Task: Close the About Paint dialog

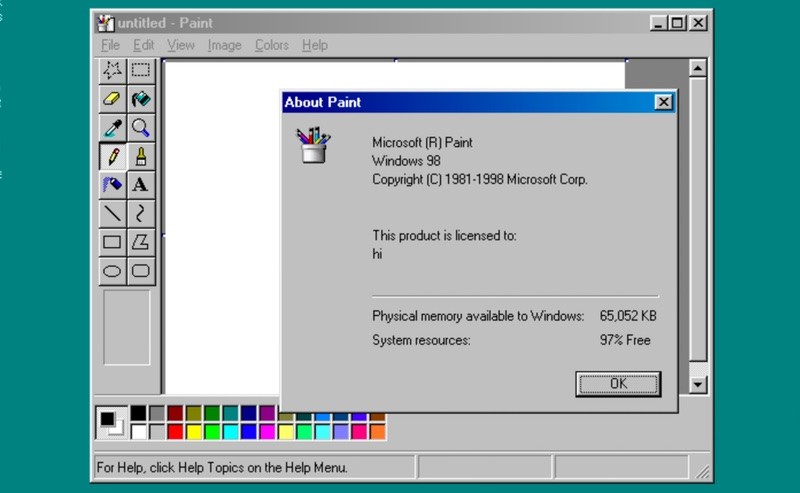Action: click(663, 102)
